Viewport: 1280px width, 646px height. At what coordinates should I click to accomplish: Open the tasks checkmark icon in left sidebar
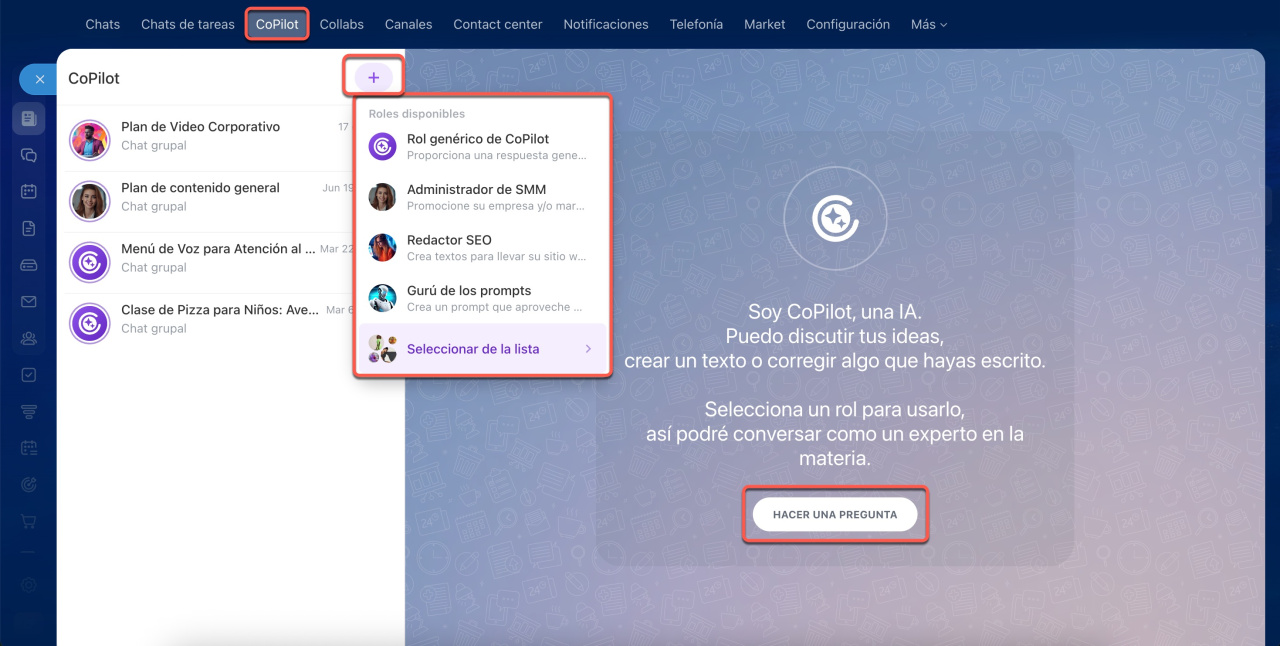[29, 375]
